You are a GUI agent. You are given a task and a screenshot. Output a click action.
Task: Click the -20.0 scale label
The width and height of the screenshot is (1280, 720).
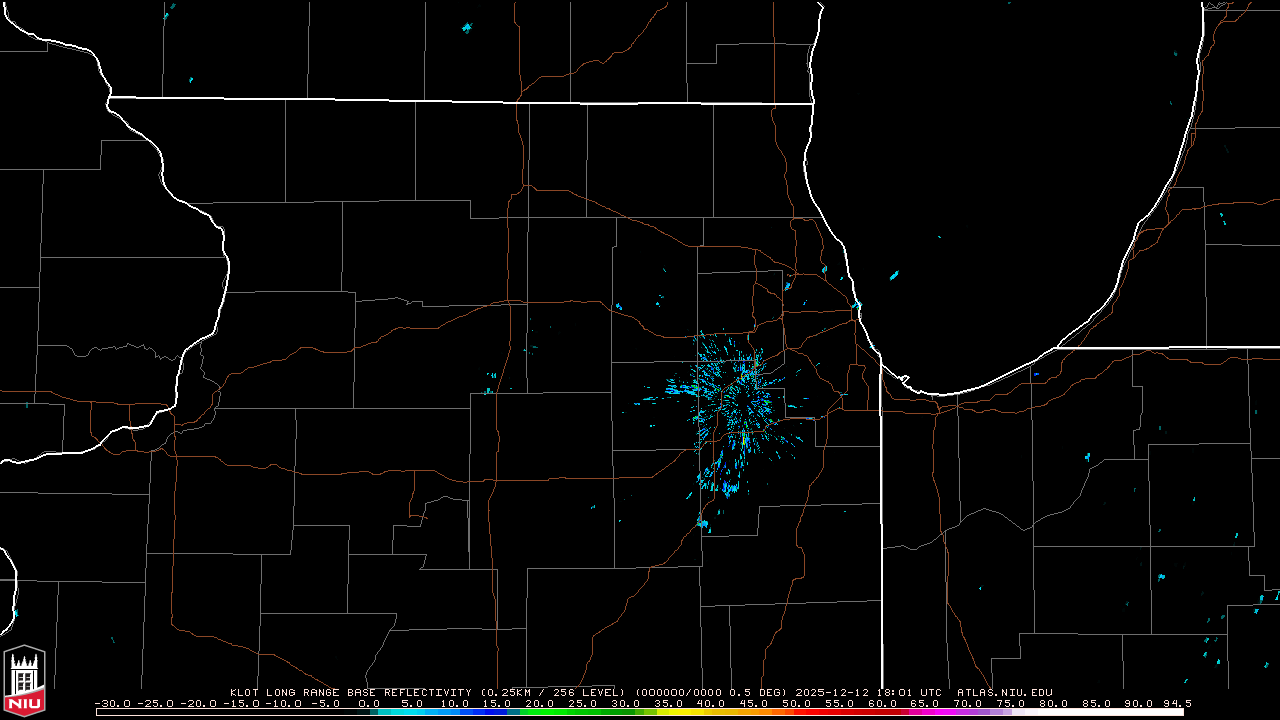[x=198, y=703]
